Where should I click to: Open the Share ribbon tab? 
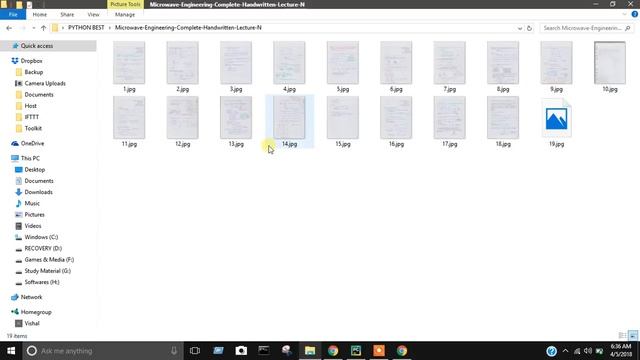tap(67, 14)
